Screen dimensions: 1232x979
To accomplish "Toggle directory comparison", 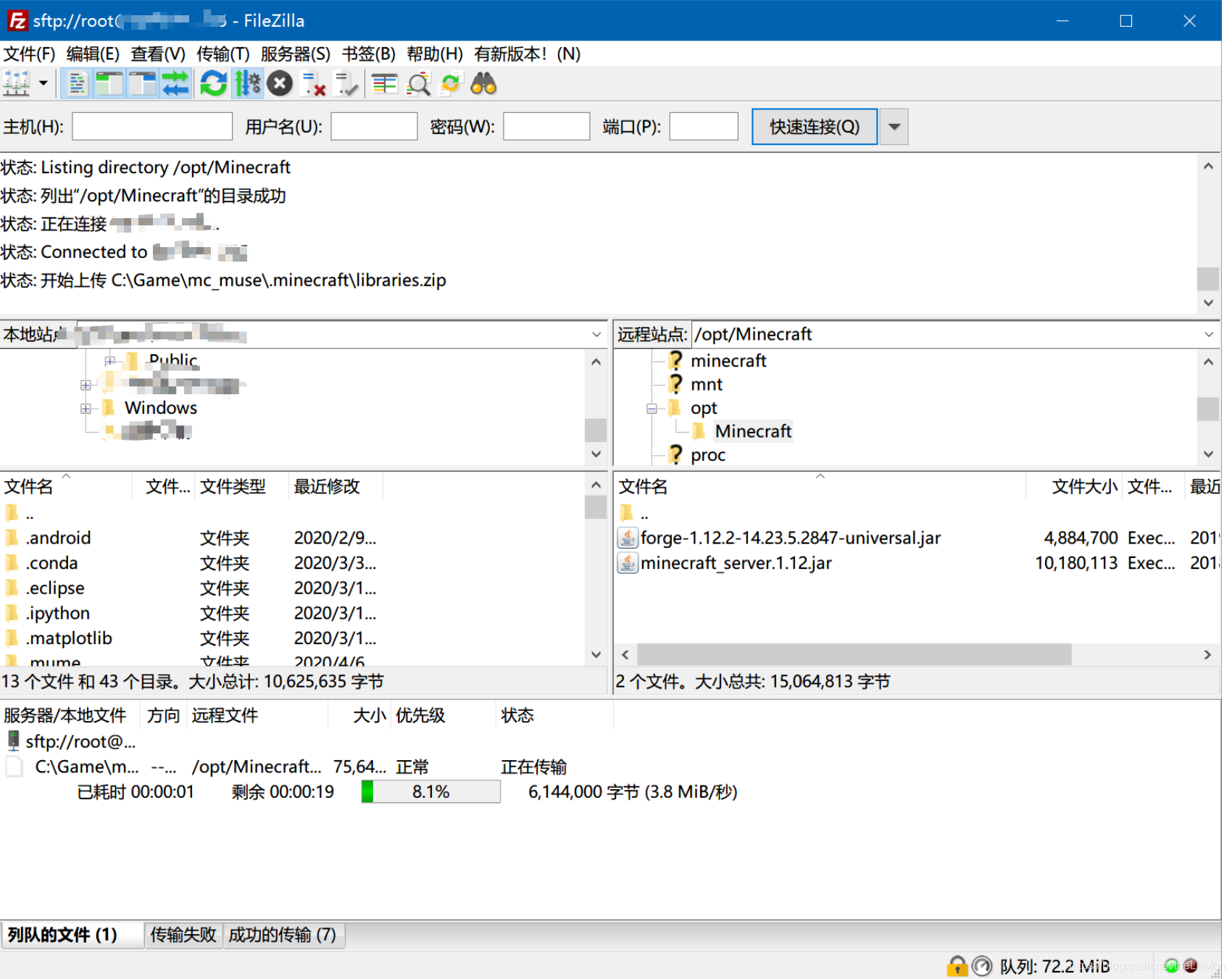I will [x=418, y=84].
